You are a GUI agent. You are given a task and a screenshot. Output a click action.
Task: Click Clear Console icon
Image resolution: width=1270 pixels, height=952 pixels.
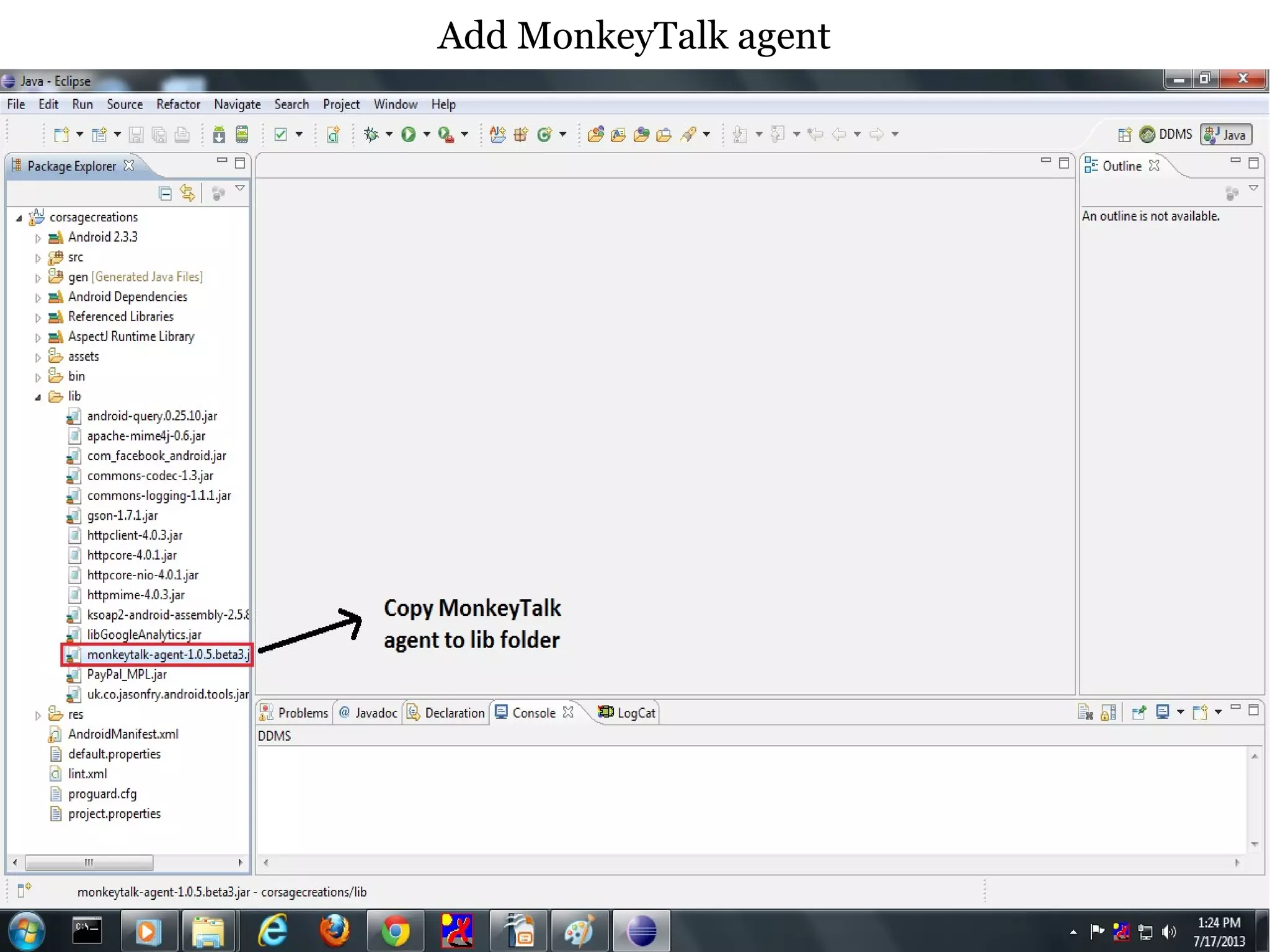[x=1085, y=713]
